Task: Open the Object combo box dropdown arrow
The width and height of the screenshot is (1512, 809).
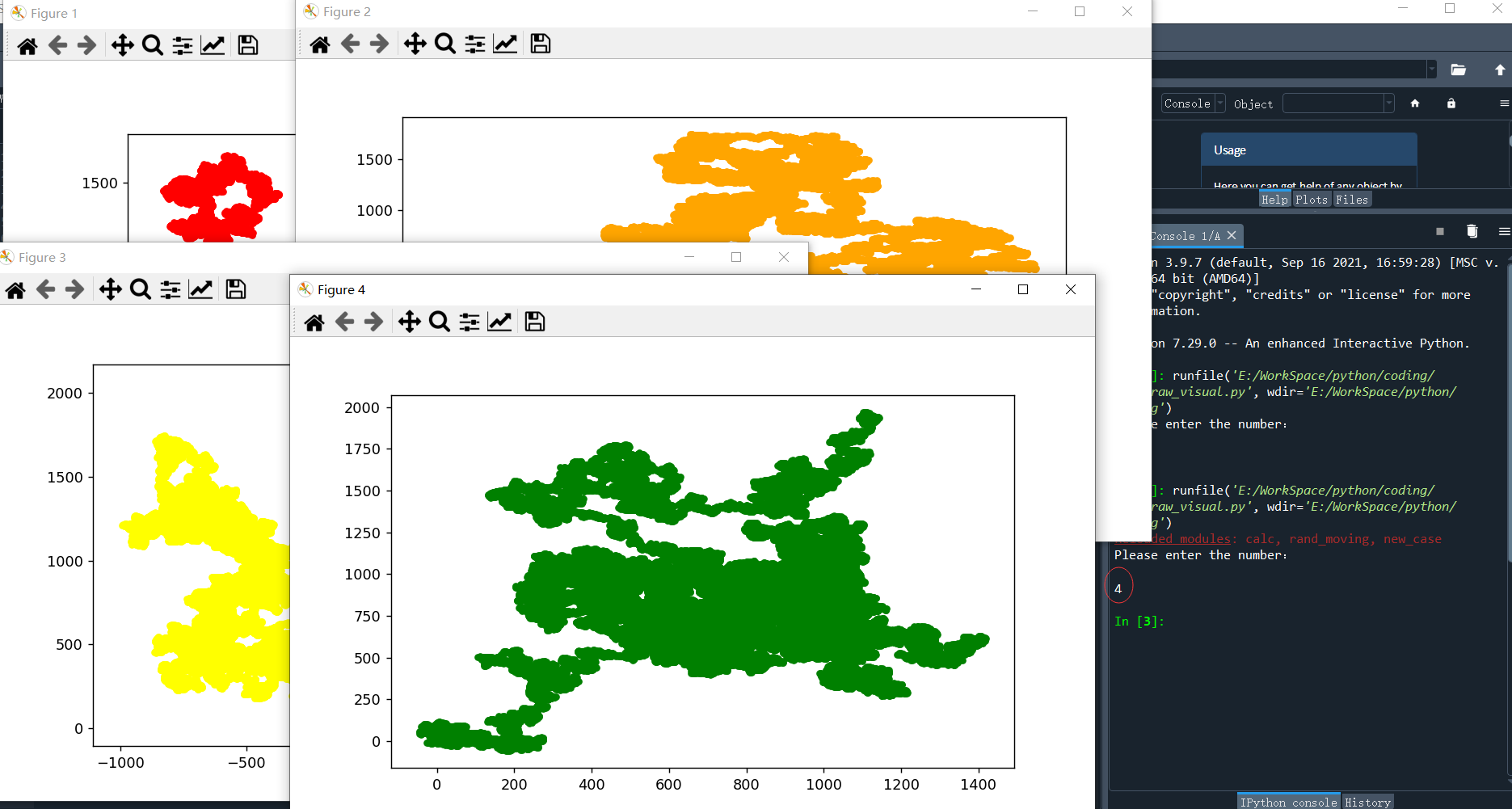Action: 1389,103
